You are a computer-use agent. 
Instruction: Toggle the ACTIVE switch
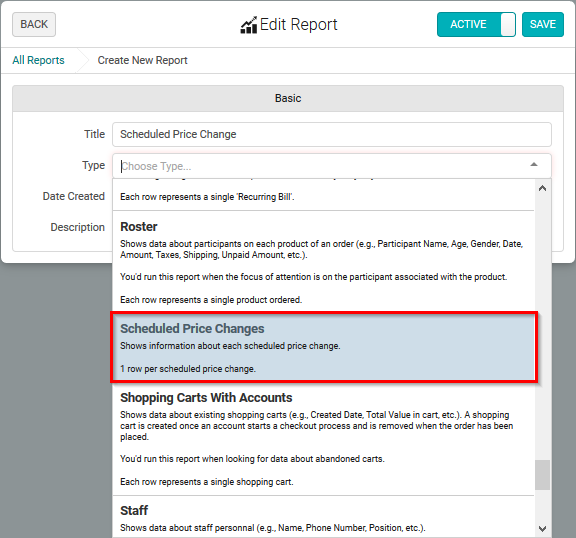(476, 24)
